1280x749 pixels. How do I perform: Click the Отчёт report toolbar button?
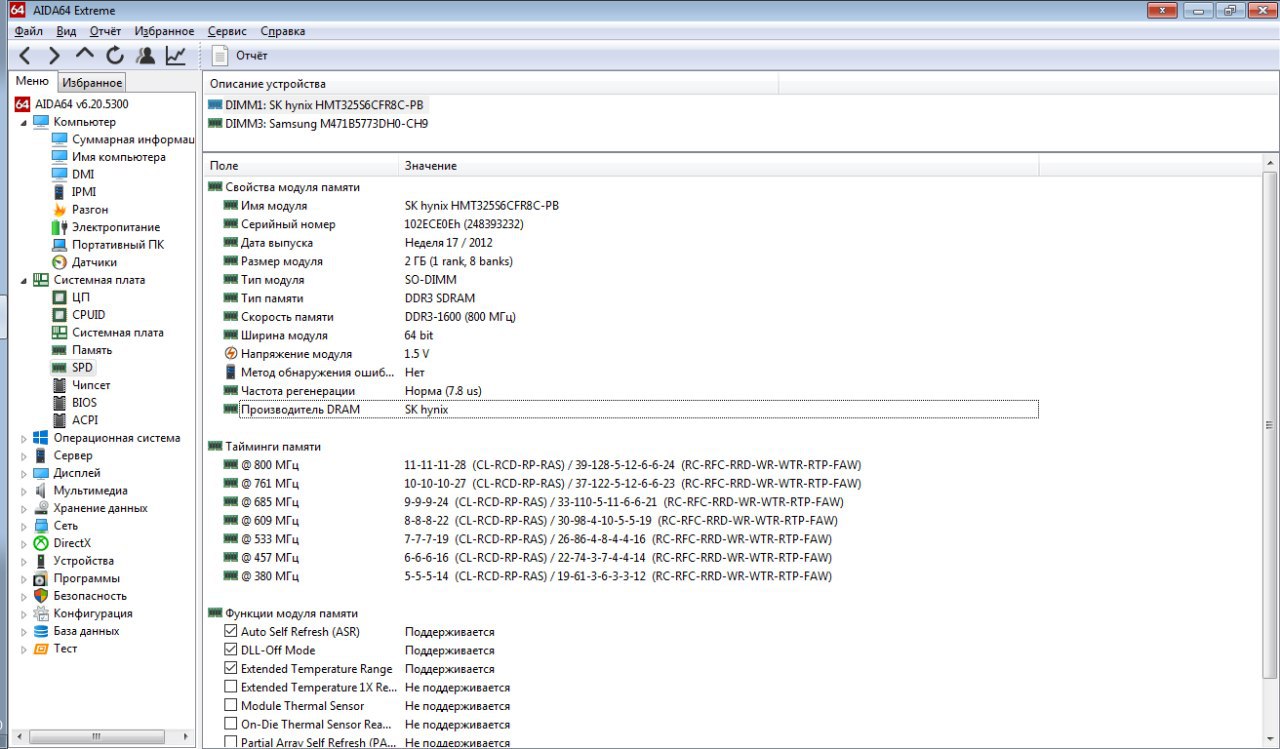pyautogui.click(x=240, y=56)
